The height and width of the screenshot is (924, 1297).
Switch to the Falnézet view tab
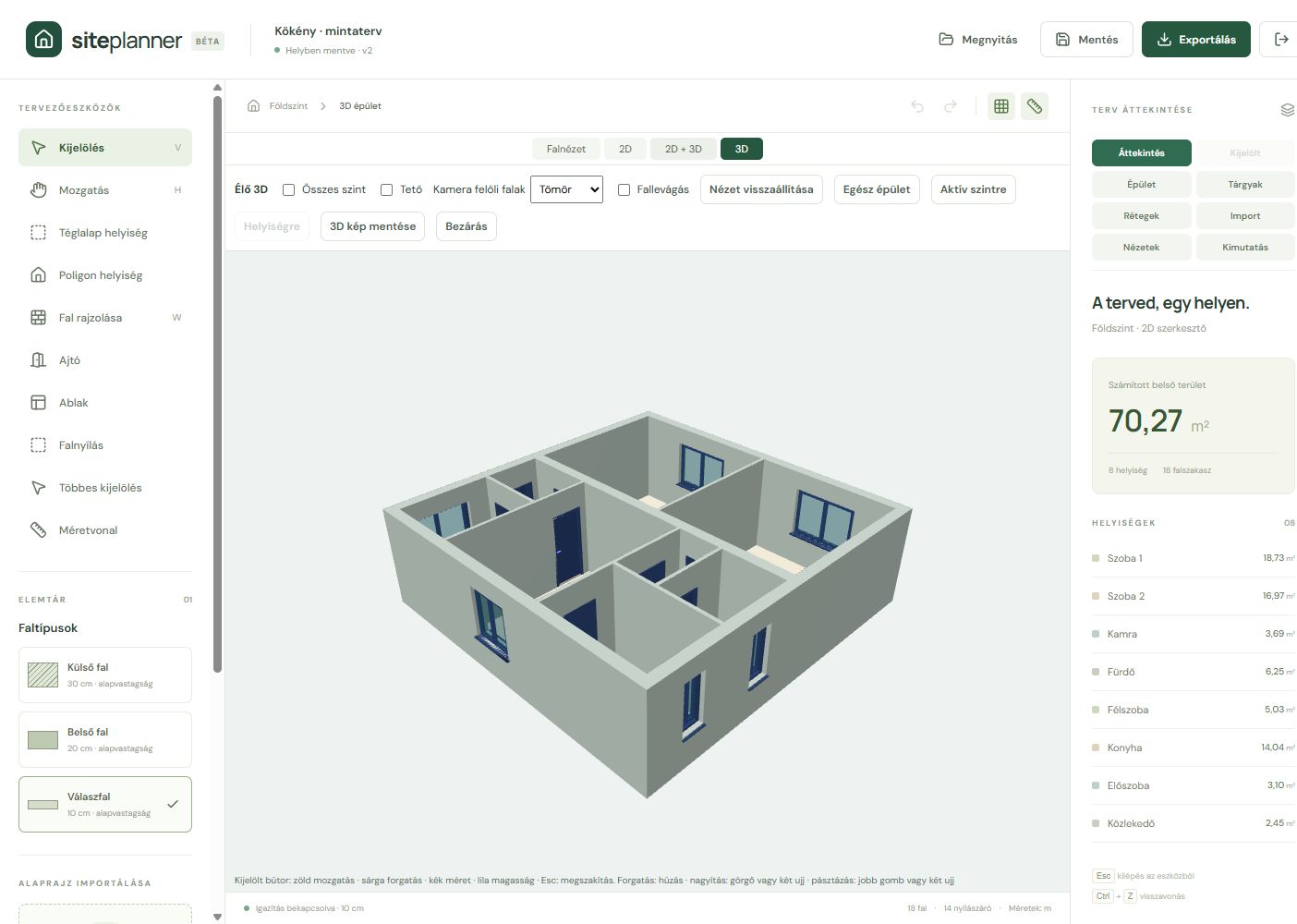[x=566, y=149]
